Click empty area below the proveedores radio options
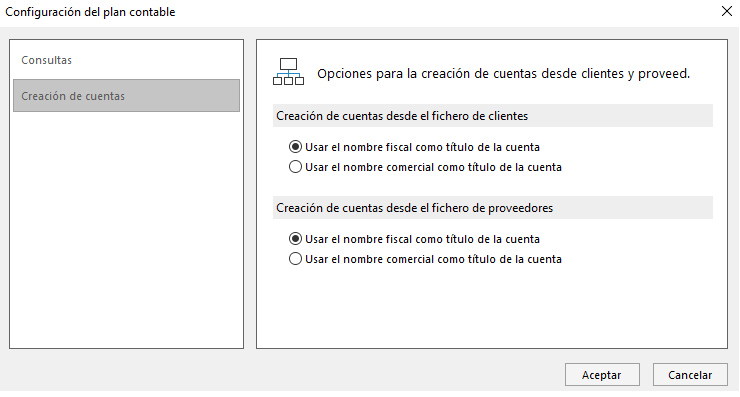The image size is (740, 397). (492, 307)
